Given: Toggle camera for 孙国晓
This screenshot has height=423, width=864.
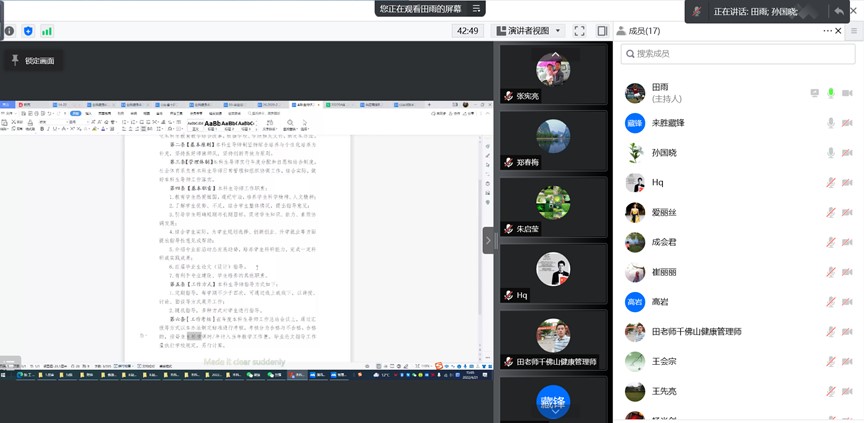Looking at the screenshot, I should tap(847, 153).
